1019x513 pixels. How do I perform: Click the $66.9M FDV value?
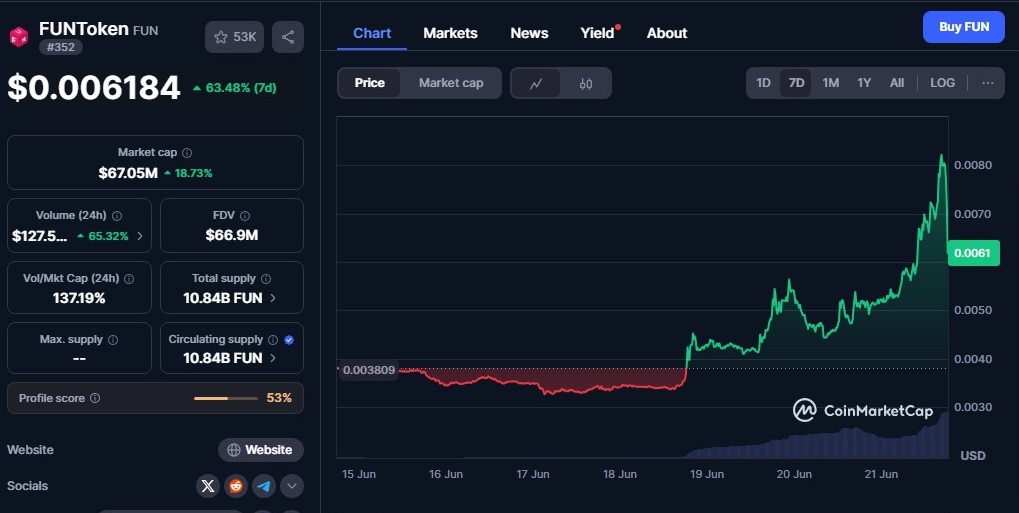point(232,235)
